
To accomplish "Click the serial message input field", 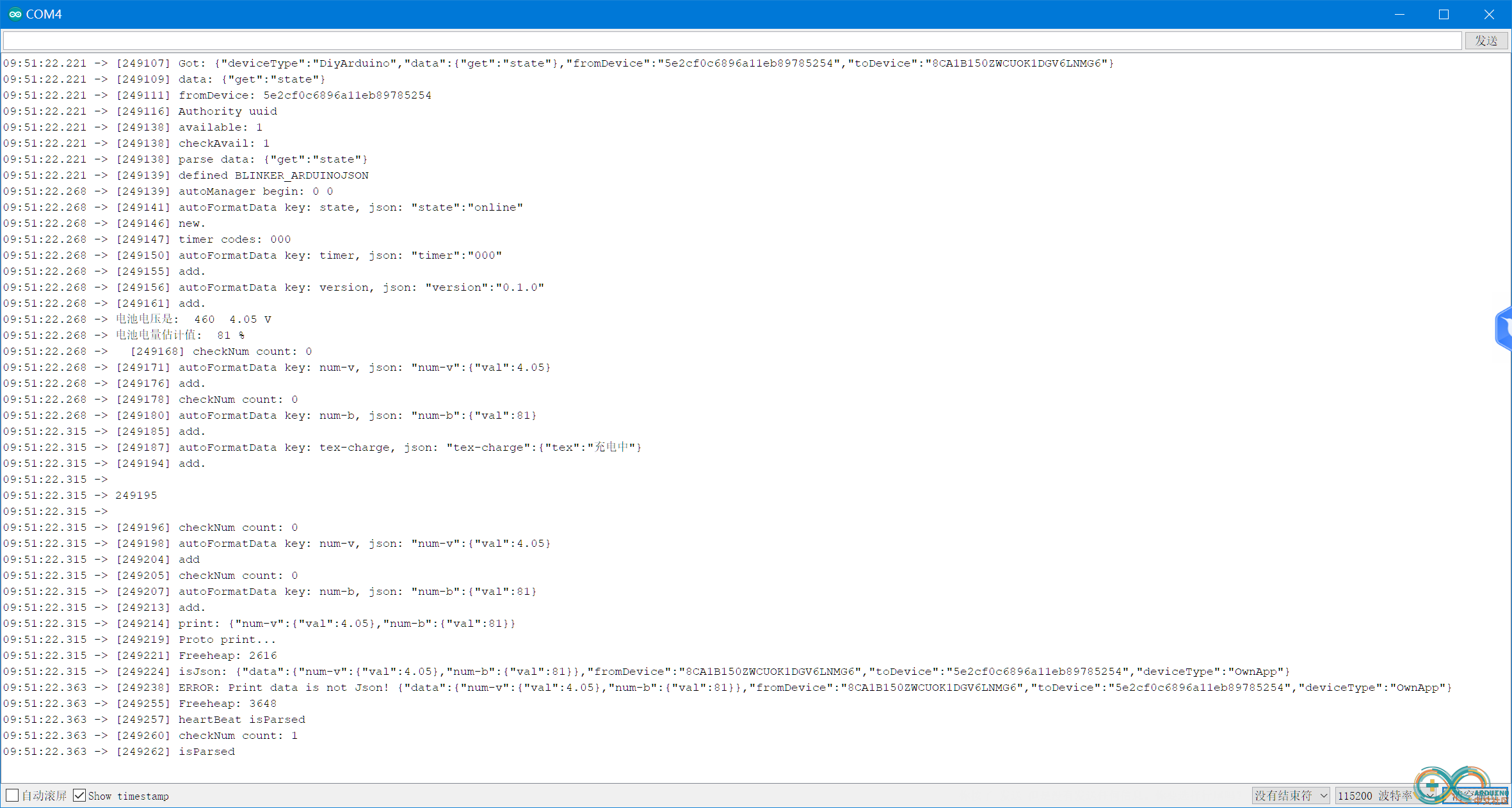I will click(732, 40).
